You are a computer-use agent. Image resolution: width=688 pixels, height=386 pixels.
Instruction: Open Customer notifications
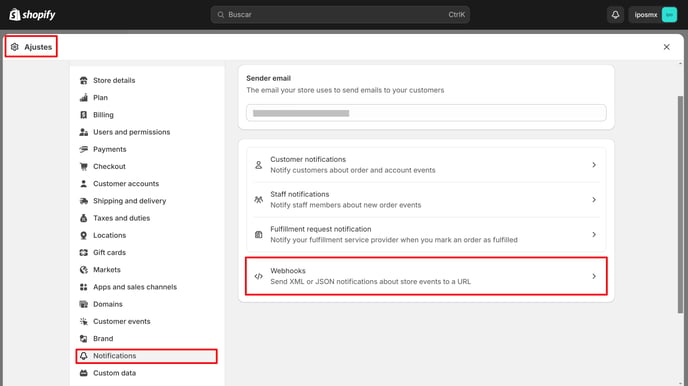coord(426,165)
